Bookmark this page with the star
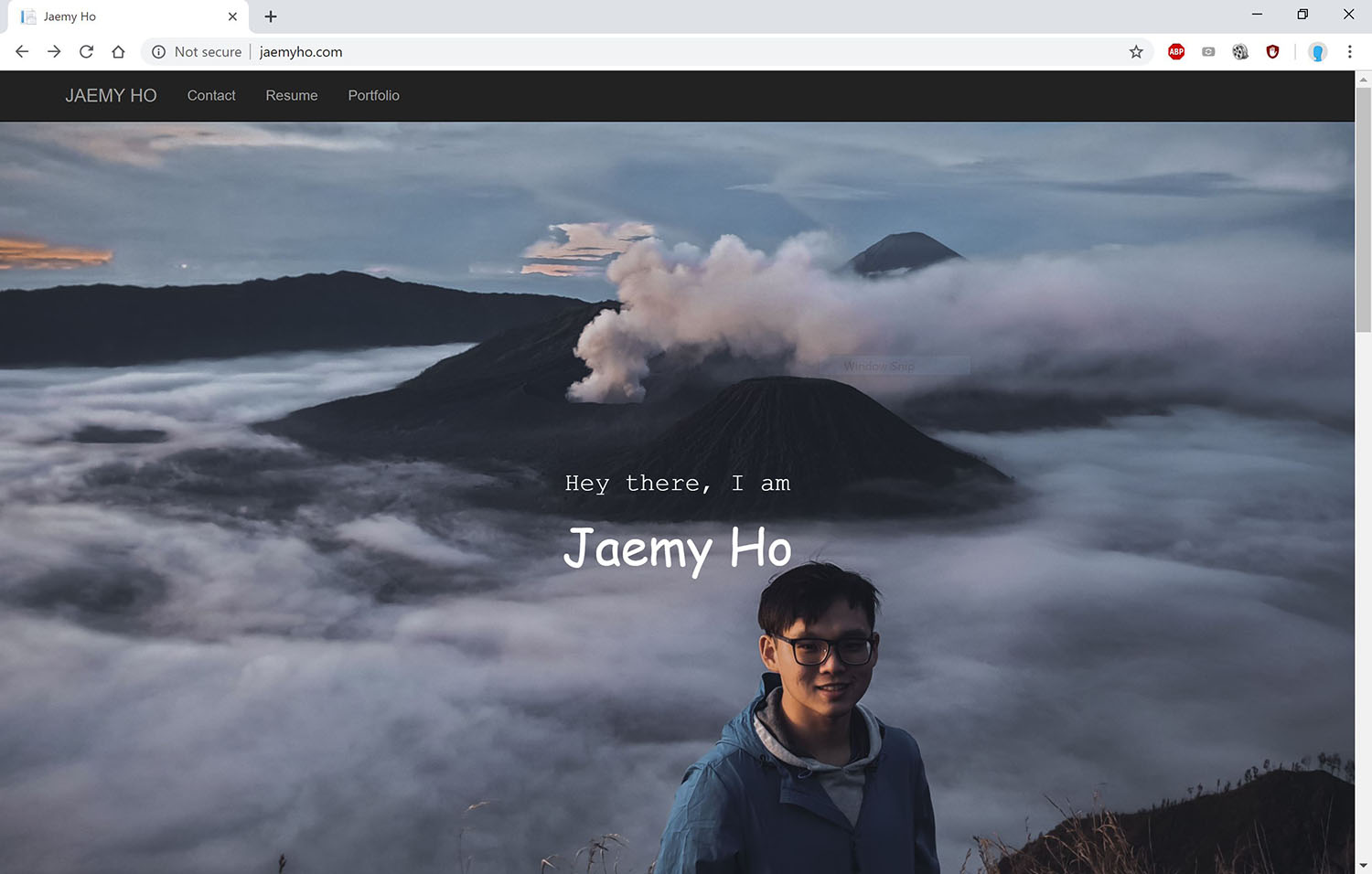1372x874 pixels. (1136, 52)
